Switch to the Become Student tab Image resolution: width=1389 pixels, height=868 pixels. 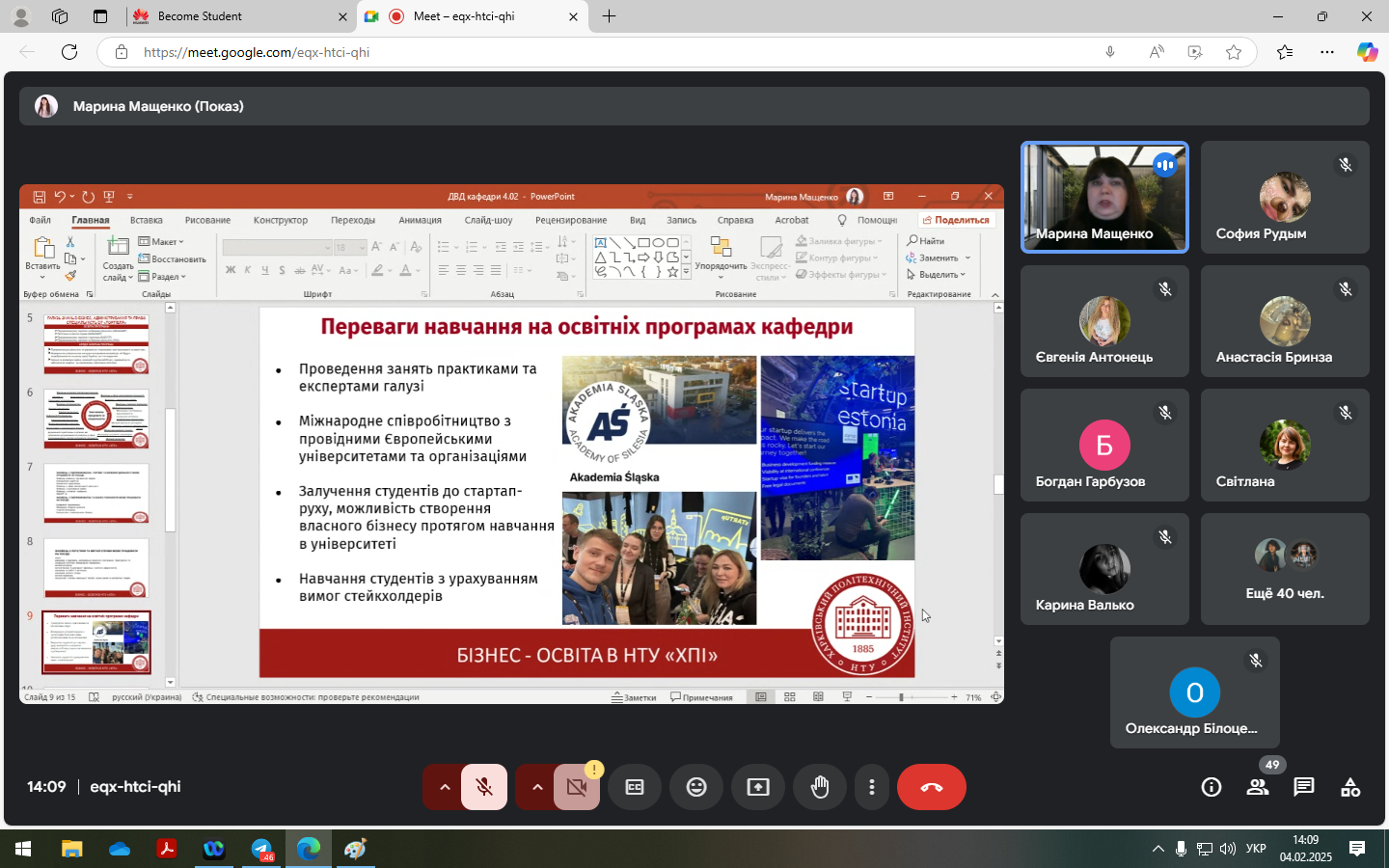231,16
